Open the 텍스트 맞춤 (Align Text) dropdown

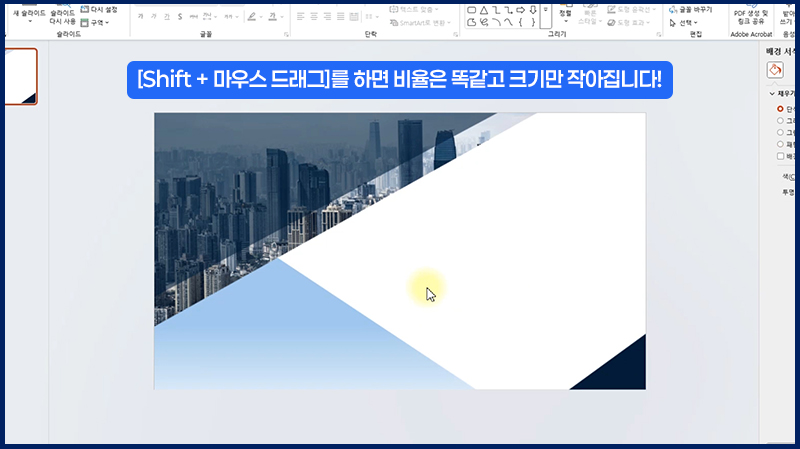pyautogui.click(x=414, y=9)
